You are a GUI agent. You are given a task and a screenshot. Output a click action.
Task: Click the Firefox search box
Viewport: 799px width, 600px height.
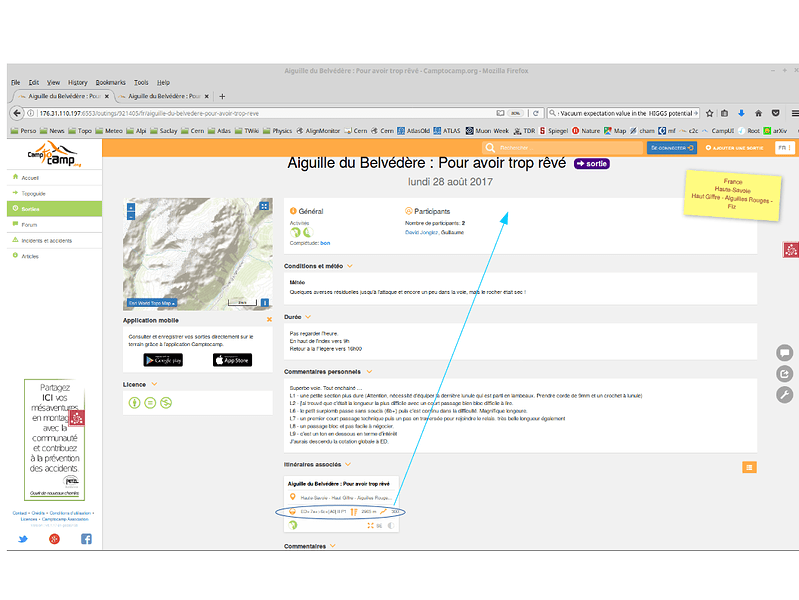coord(623,113)
